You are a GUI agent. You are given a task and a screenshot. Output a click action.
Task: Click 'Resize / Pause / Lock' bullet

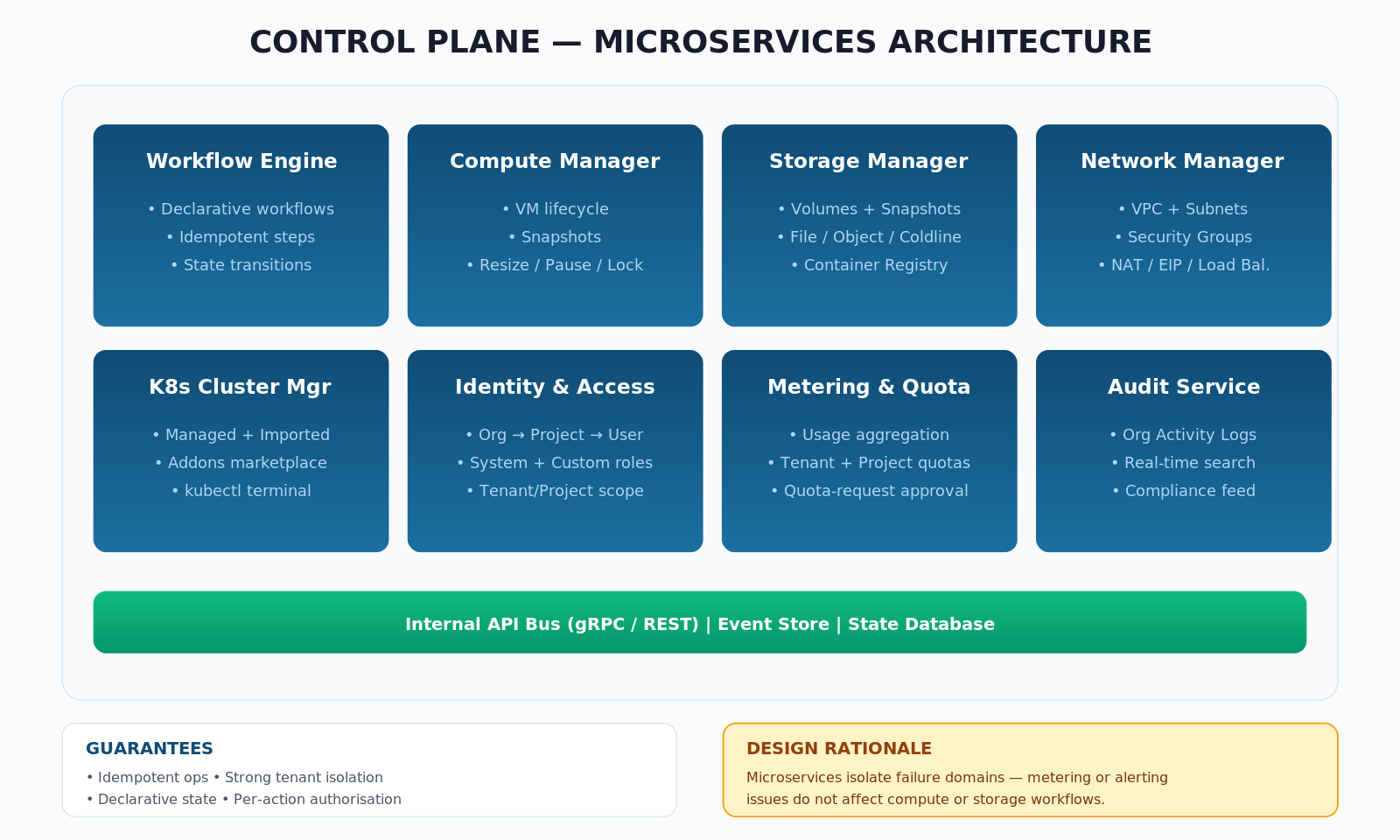pyautogui.click(x=555, y=265)
